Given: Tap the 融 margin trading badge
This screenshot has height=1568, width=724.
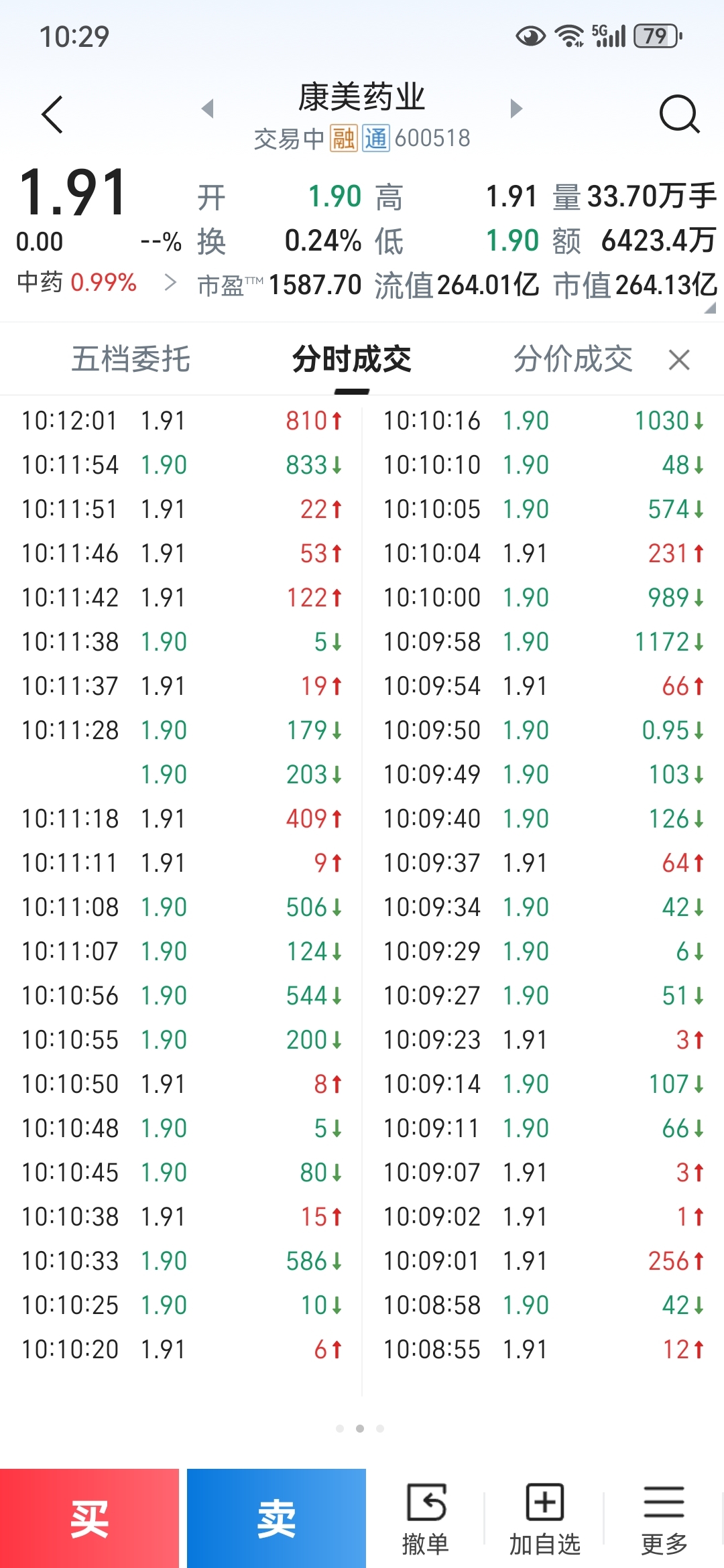Looking at the screenshot, I should click(x=343, y=139).
